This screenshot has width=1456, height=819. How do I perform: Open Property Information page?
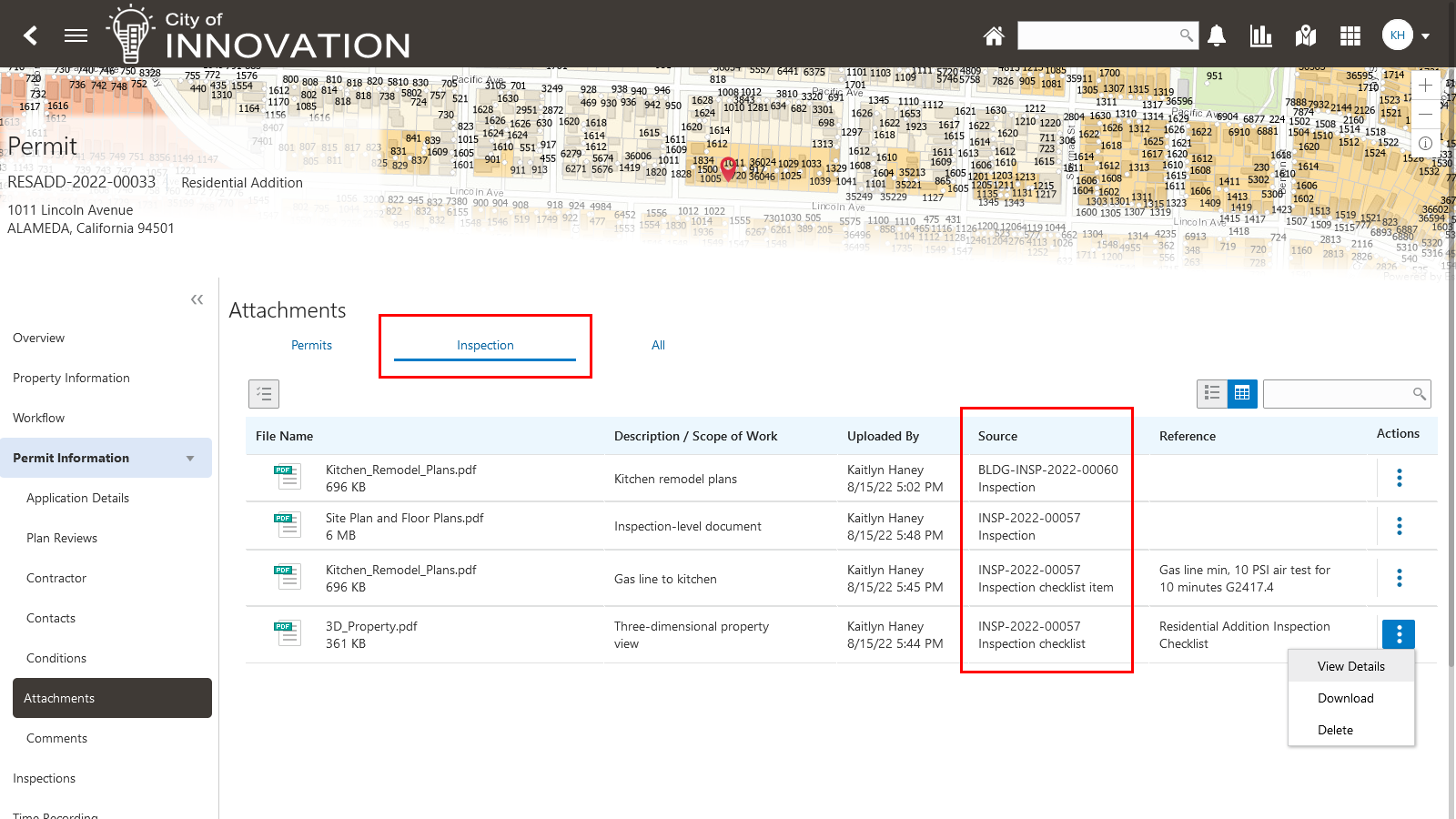pos(71,378)
